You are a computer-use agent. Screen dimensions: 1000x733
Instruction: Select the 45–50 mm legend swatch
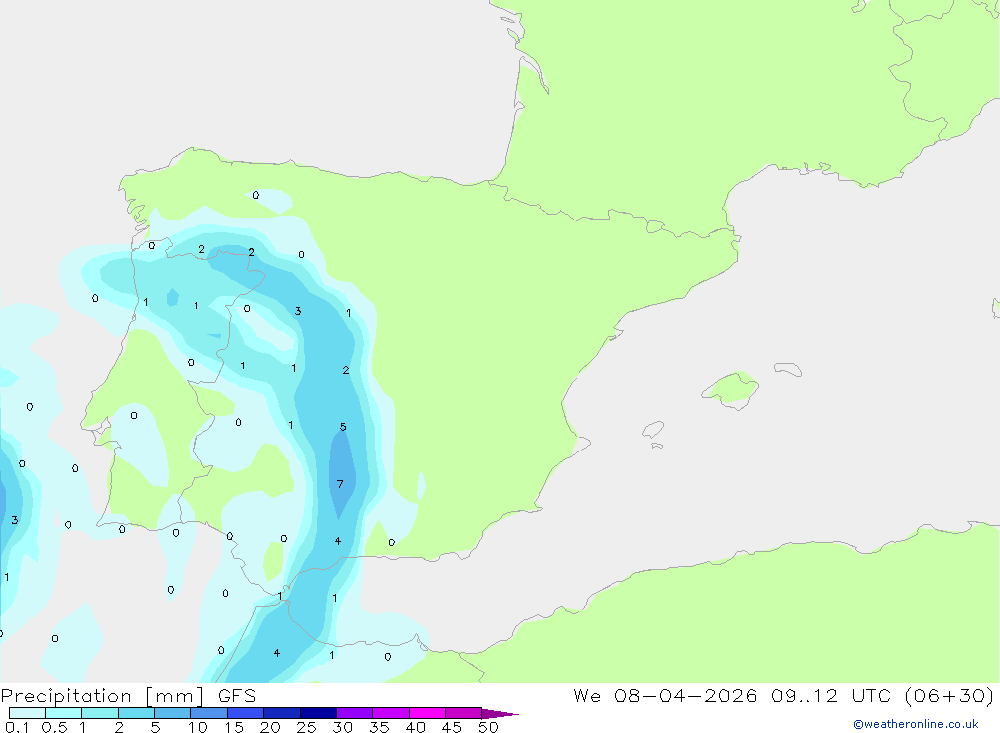point(463,713)
